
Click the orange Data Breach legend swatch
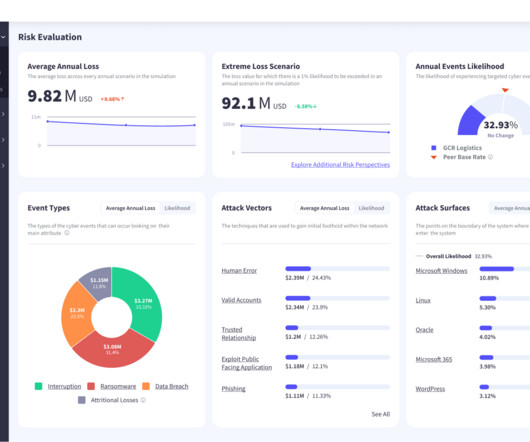[x=146, y=386]
